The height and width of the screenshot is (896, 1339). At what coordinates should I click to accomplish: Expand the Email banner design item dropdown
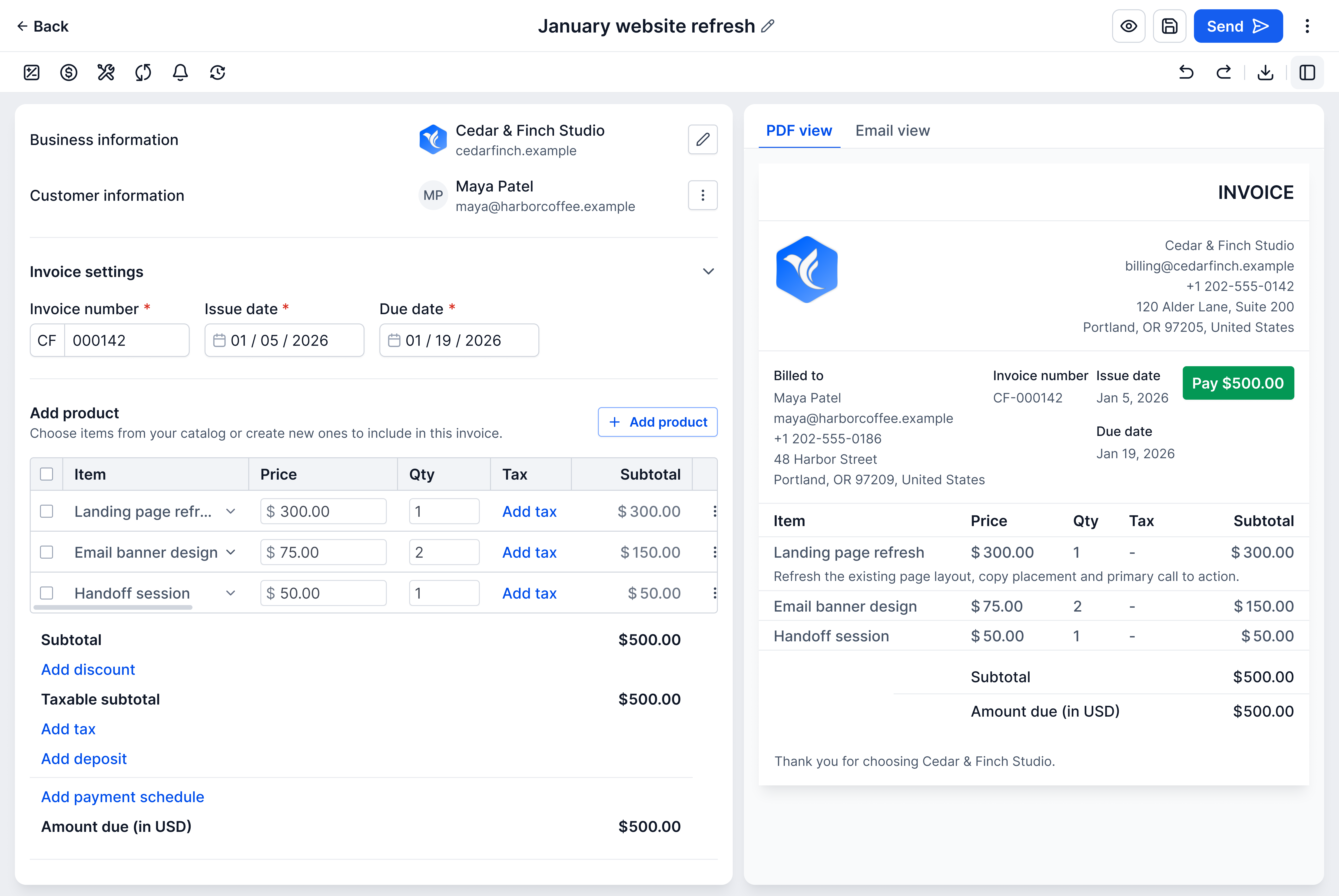coord(230,553)
